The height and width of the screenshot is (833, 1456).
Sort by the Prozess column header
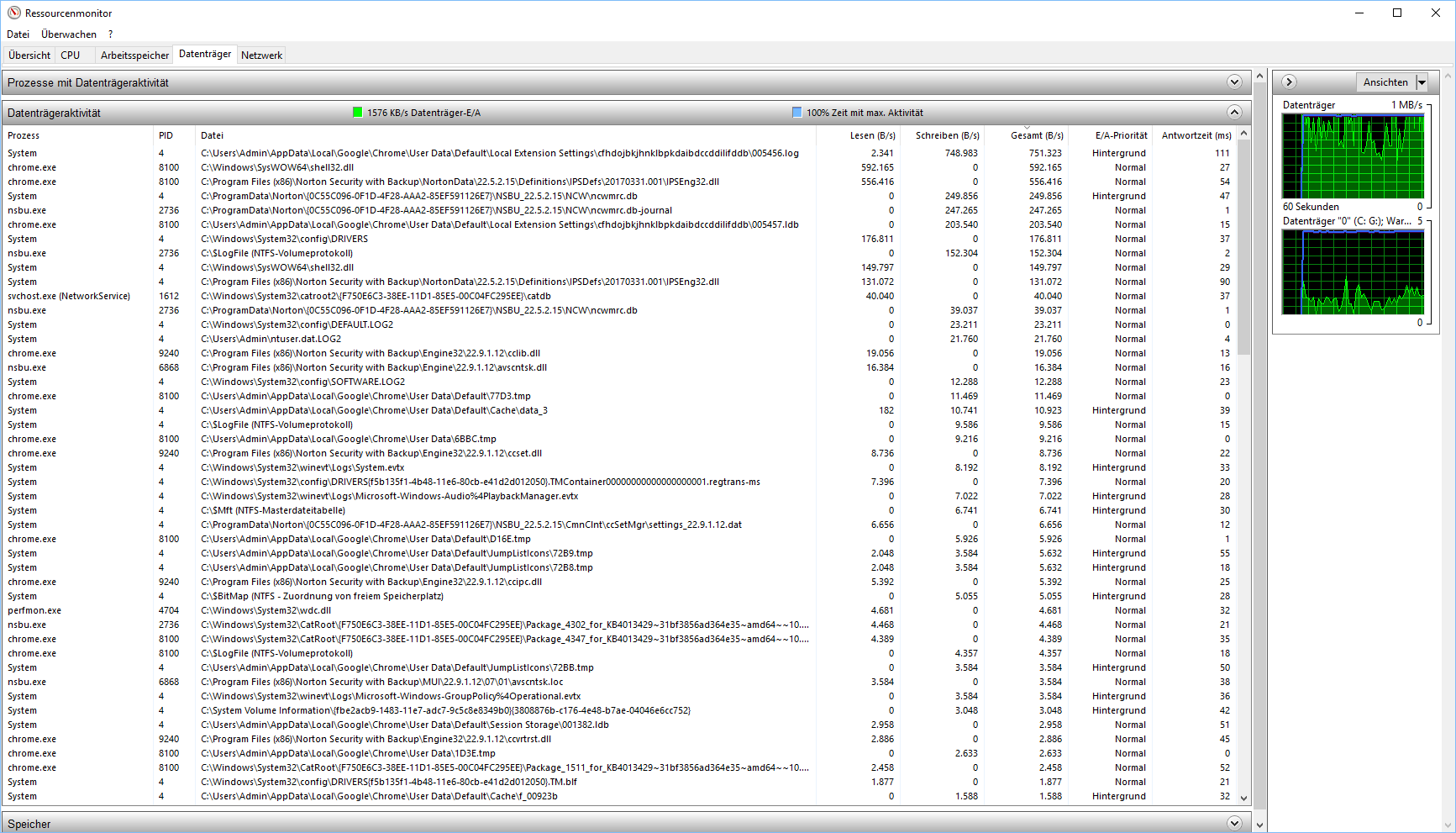click(79, 135)
